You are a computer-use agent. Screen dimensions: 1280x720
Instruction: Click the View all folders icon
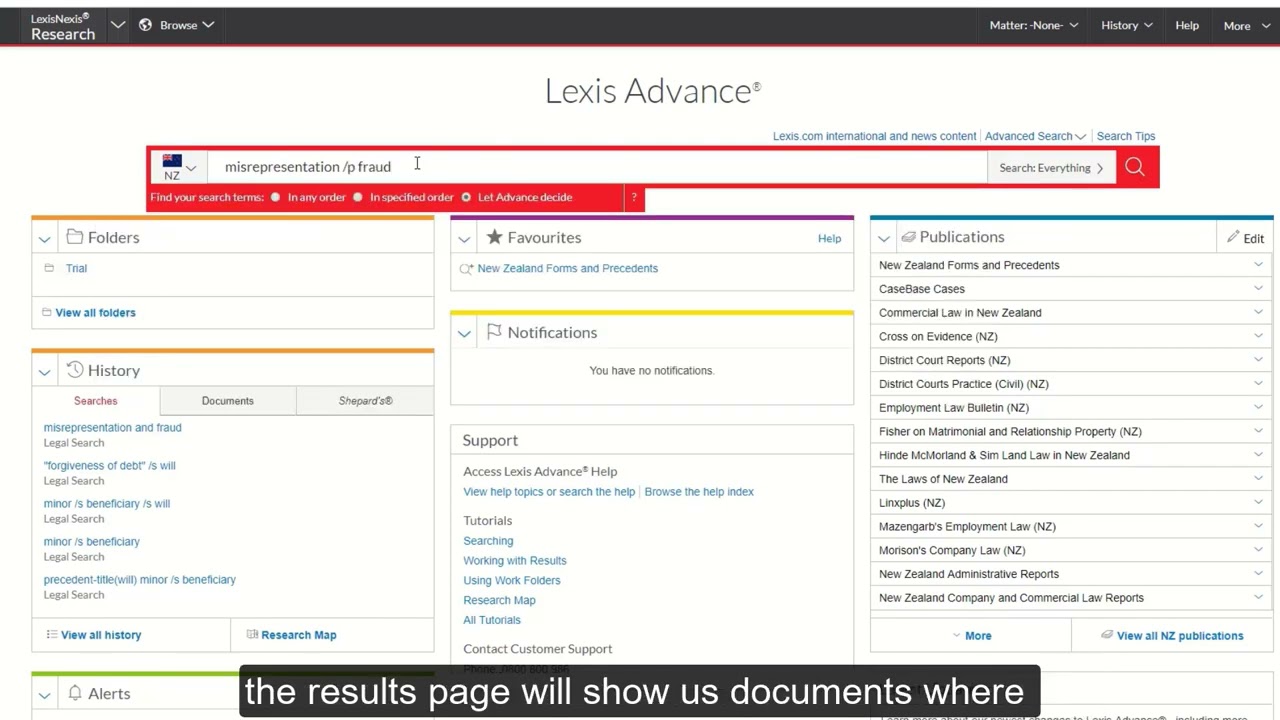click(46, 312)
